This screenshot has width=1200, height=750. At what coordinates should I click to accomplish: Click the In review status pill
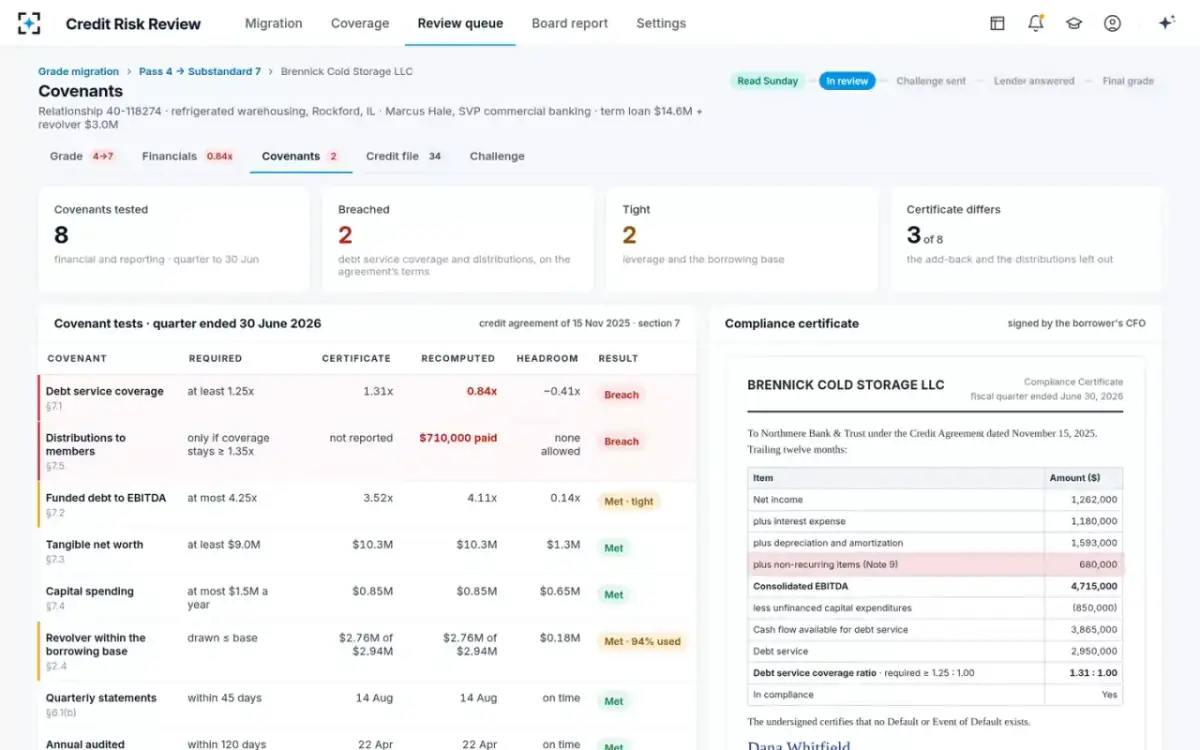(847, 81)
